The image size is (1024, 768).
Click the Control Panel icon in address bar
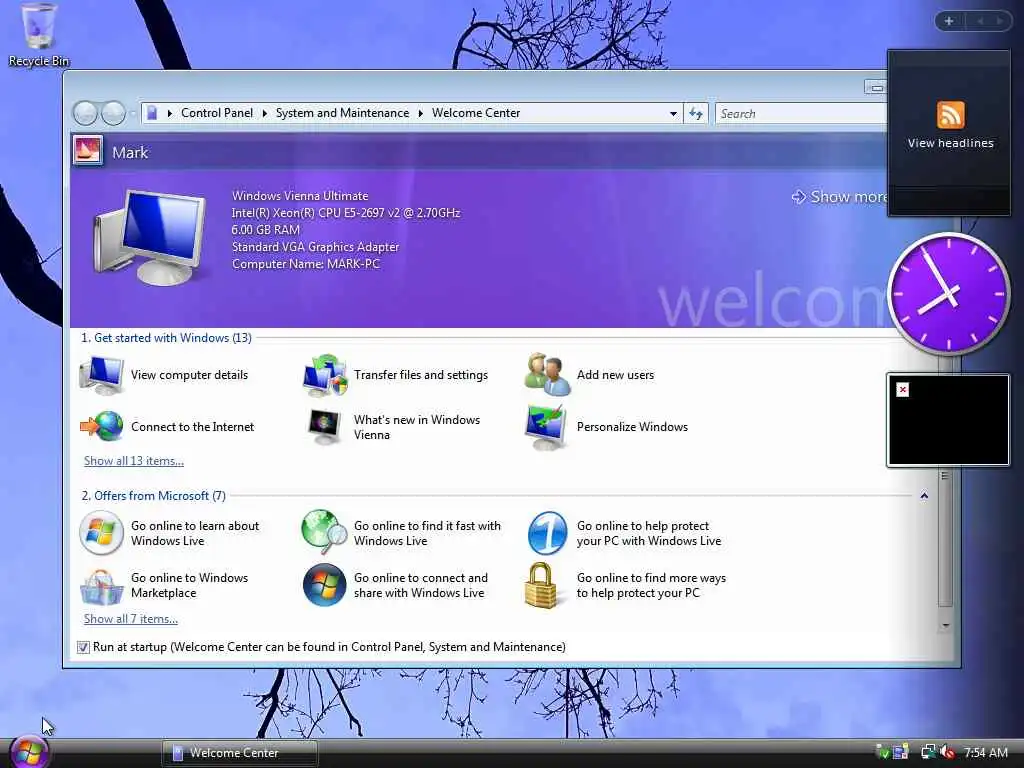coord(152,113)
